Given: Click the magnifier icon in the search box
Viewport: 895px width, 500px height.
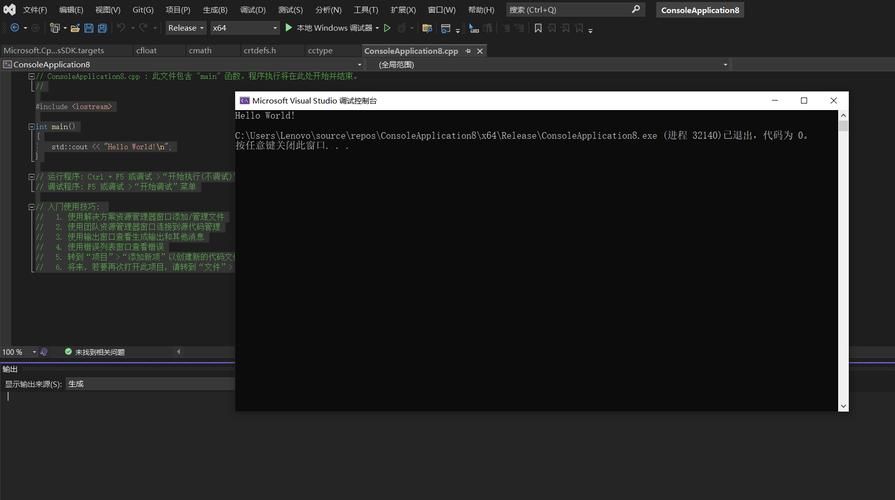Looking at the screenshot, I should (x=636, y=9).
